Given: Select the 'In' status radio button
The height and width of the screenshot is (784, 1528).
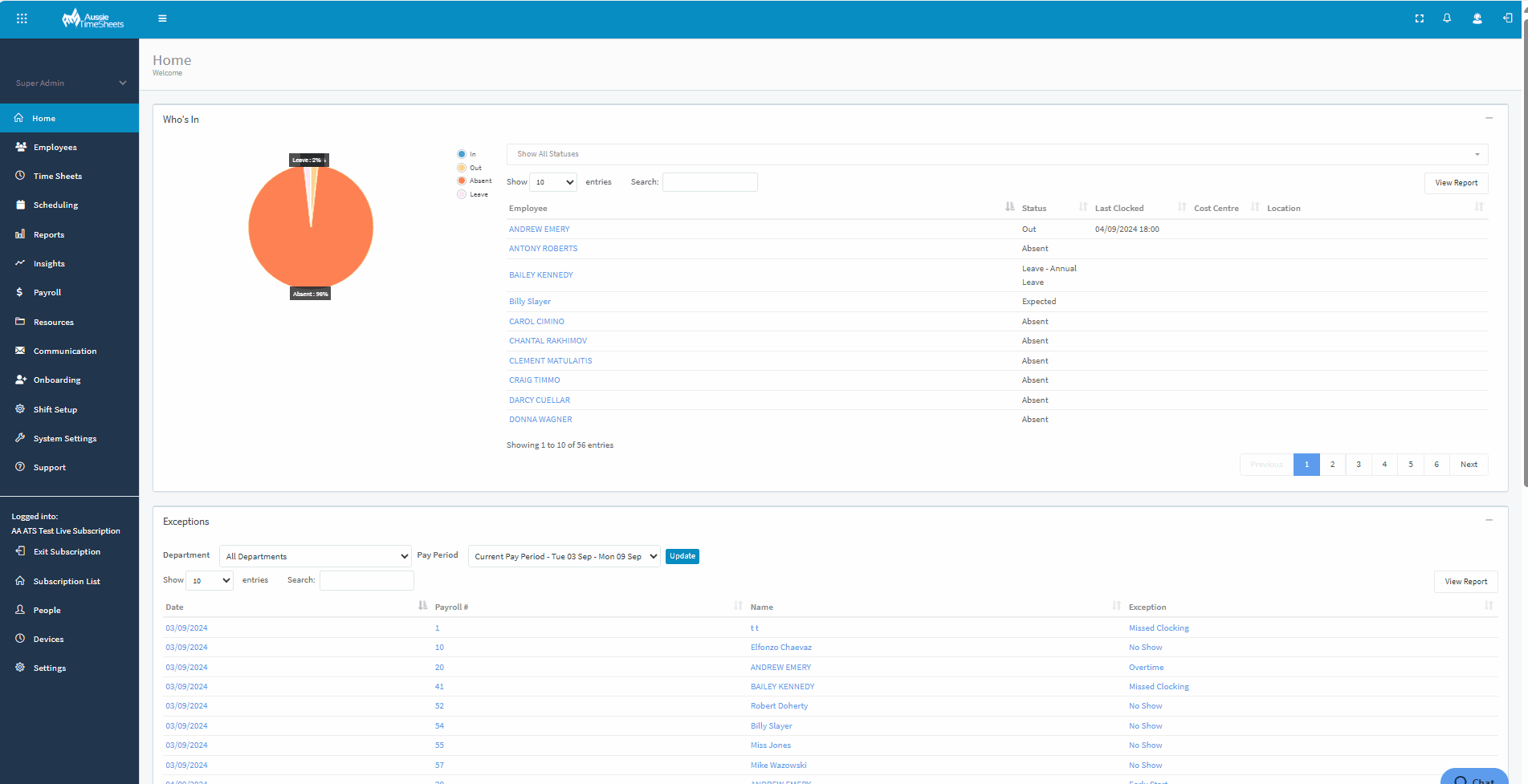Looking at the screenshot, I should 461,153.
